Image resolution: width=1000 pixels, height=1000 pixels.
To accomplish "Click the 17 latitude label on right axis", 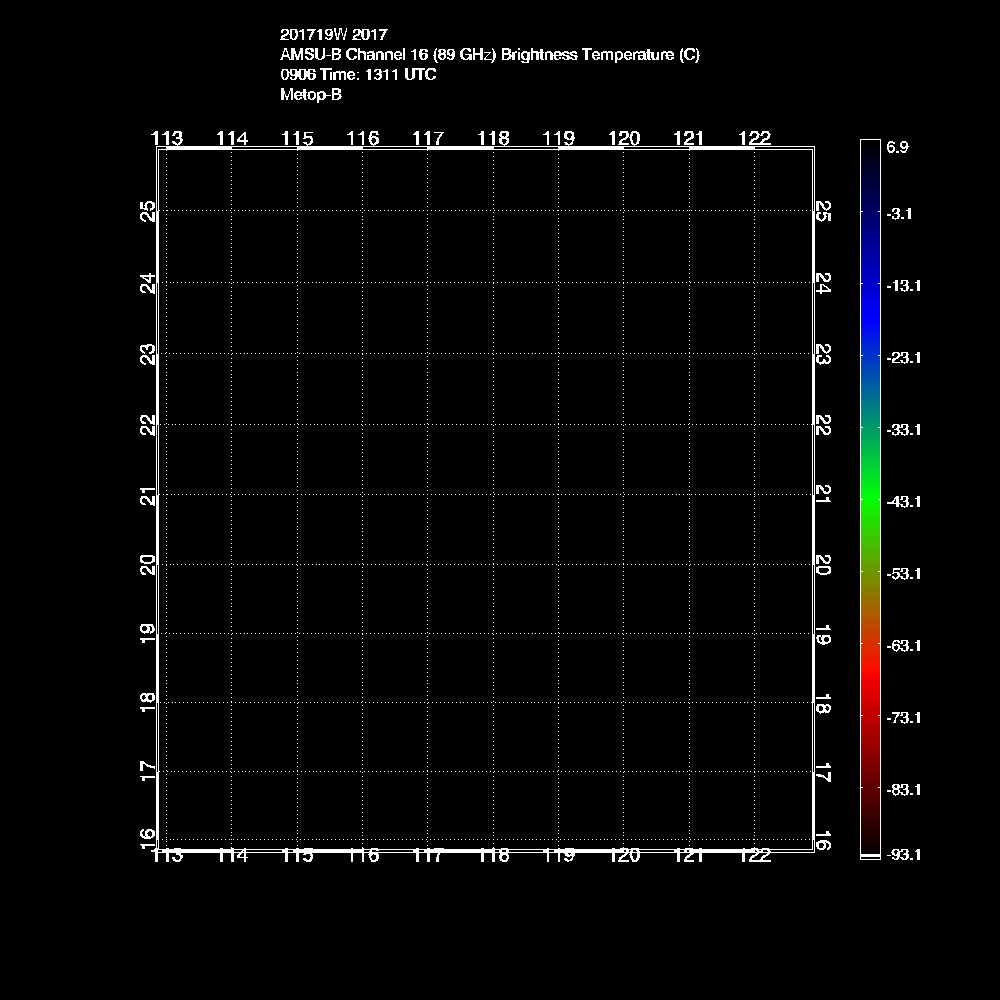I will 823,772.
